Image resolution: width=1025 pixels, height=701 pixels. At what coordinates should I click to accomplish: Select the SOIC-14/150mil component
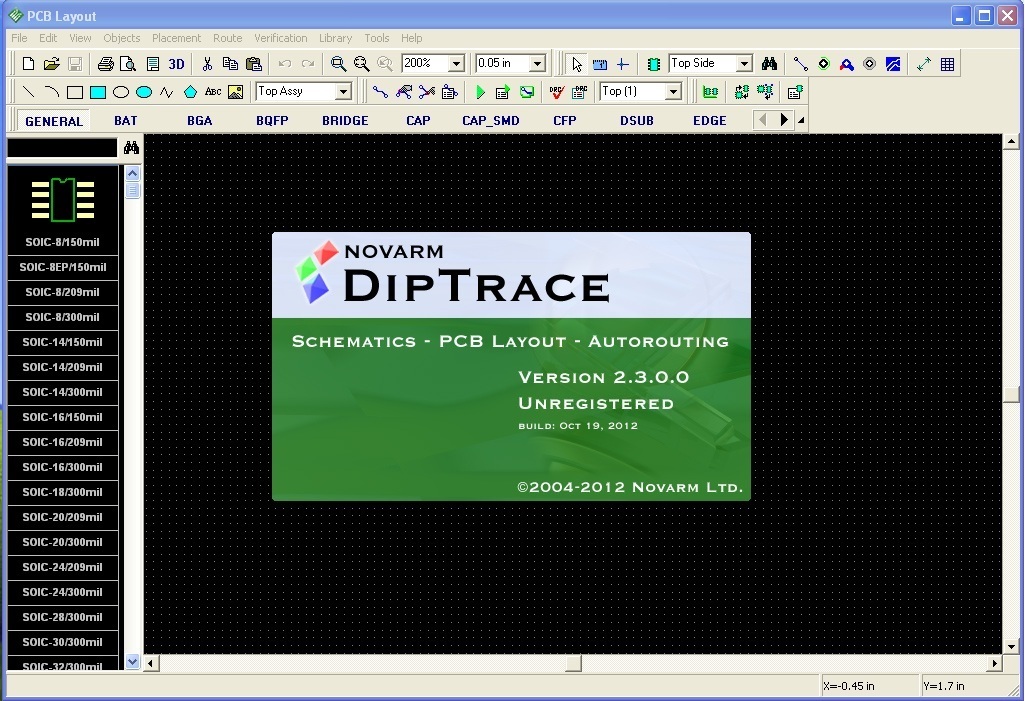point(63,342)
